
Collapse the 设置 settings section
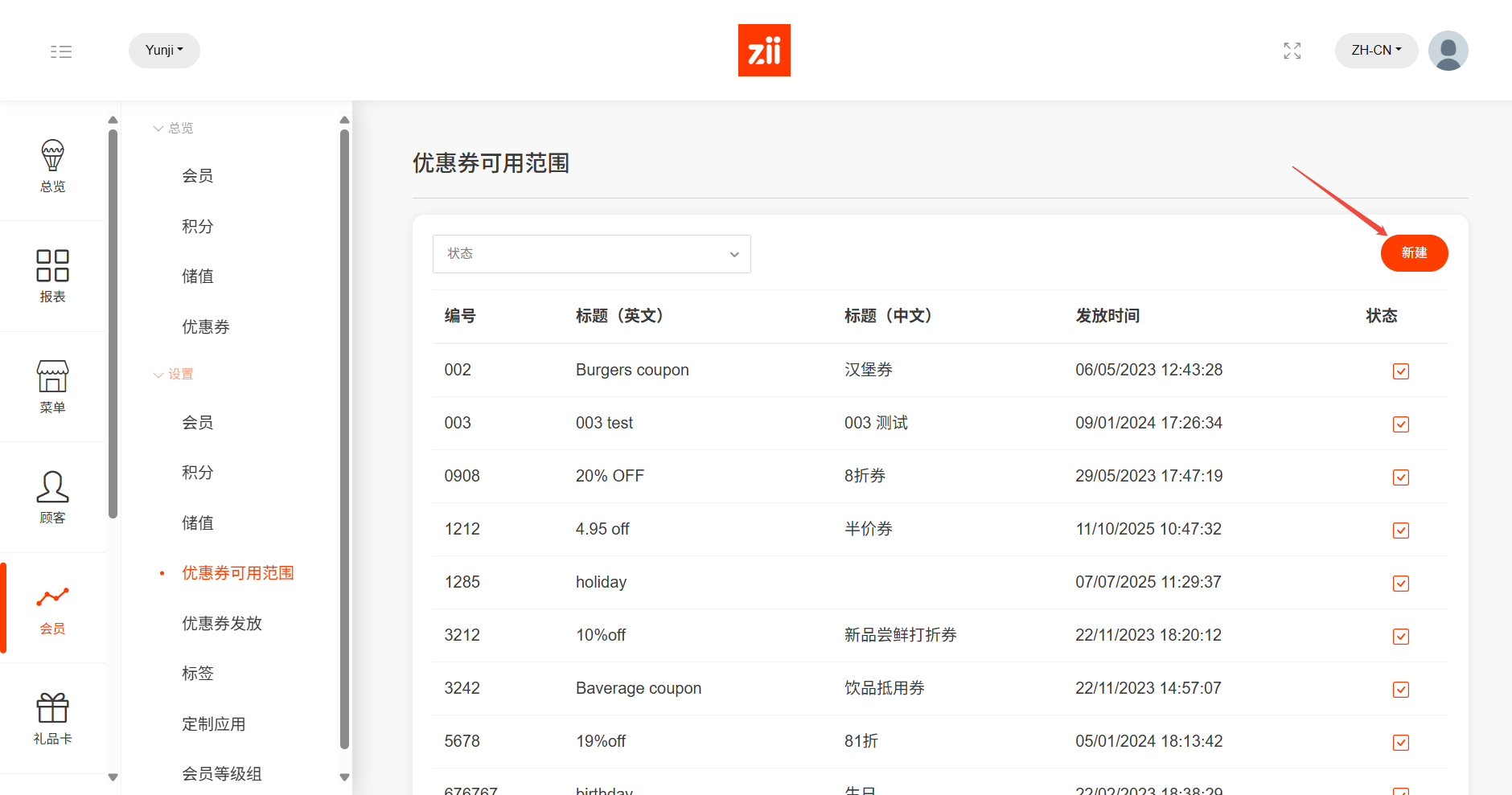pos(174,374)
